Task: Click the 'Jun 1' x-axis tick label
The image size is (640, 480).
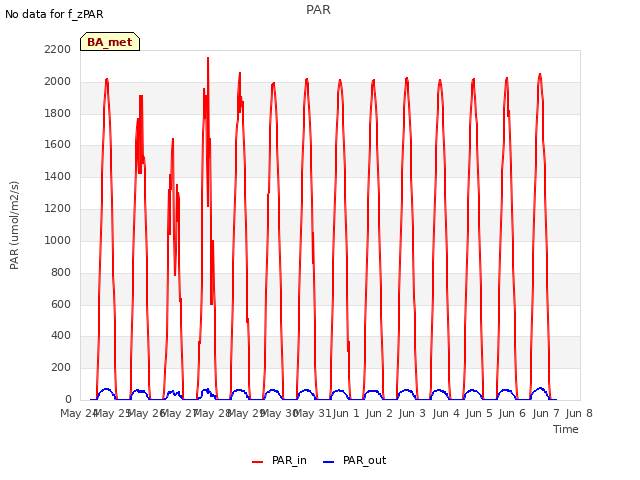Action: (346, 413)
